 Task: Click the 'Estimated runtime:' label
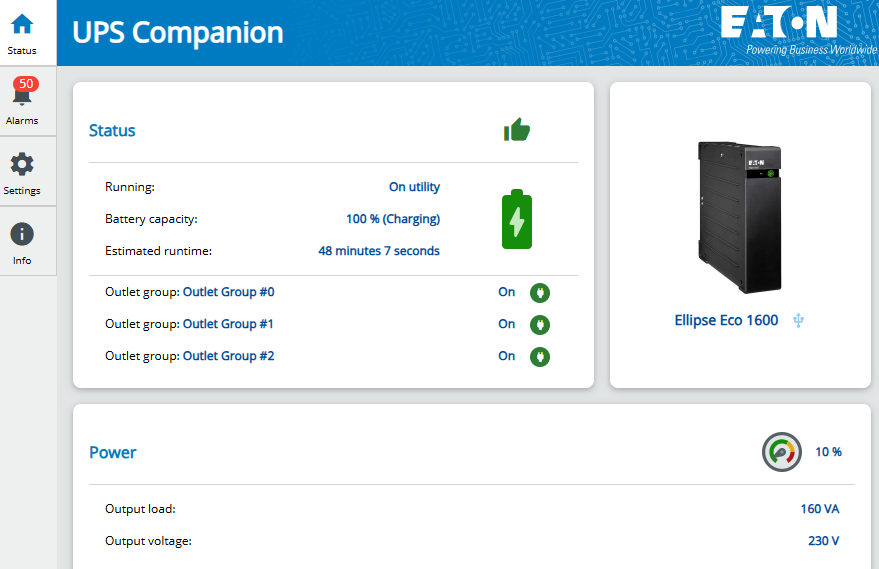pyautogui.click(x=158, y=251)
